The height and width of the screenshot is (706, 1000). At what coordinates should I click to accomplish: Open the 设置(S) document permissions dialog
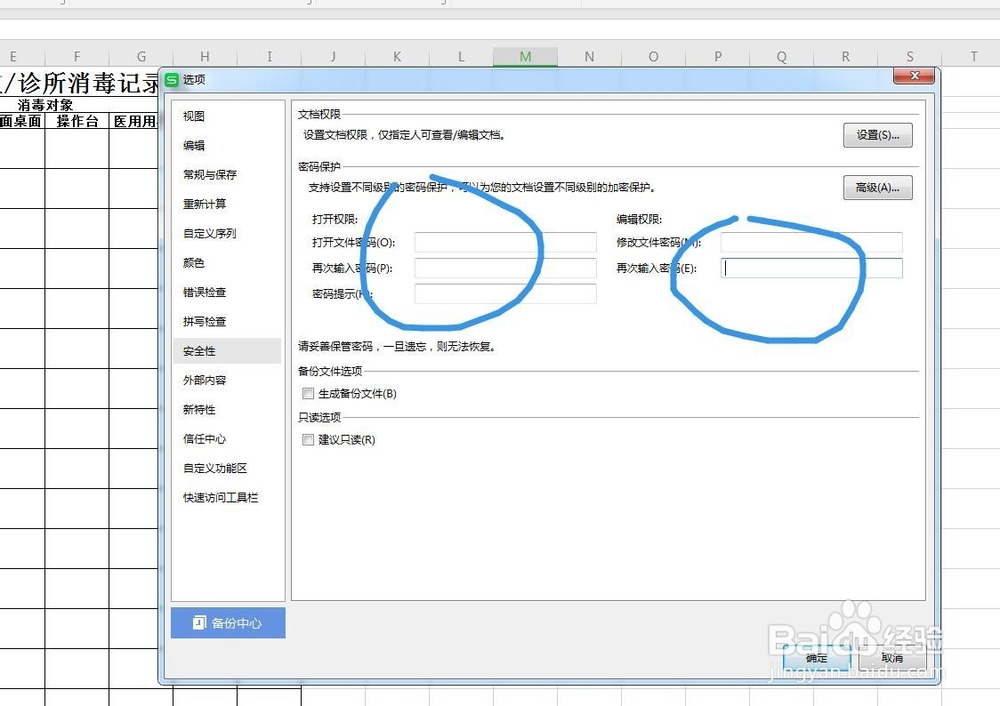pyautogui.click(x=877, y=135)
